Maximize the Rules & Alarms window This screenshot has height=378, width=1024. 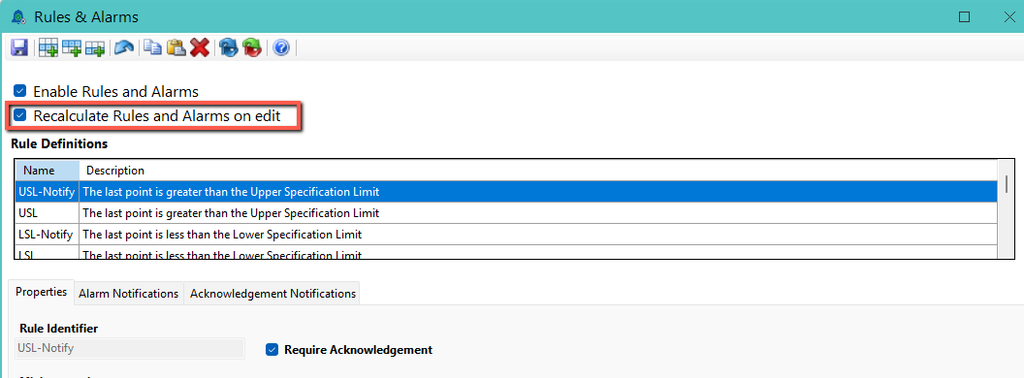coord(965,17)
